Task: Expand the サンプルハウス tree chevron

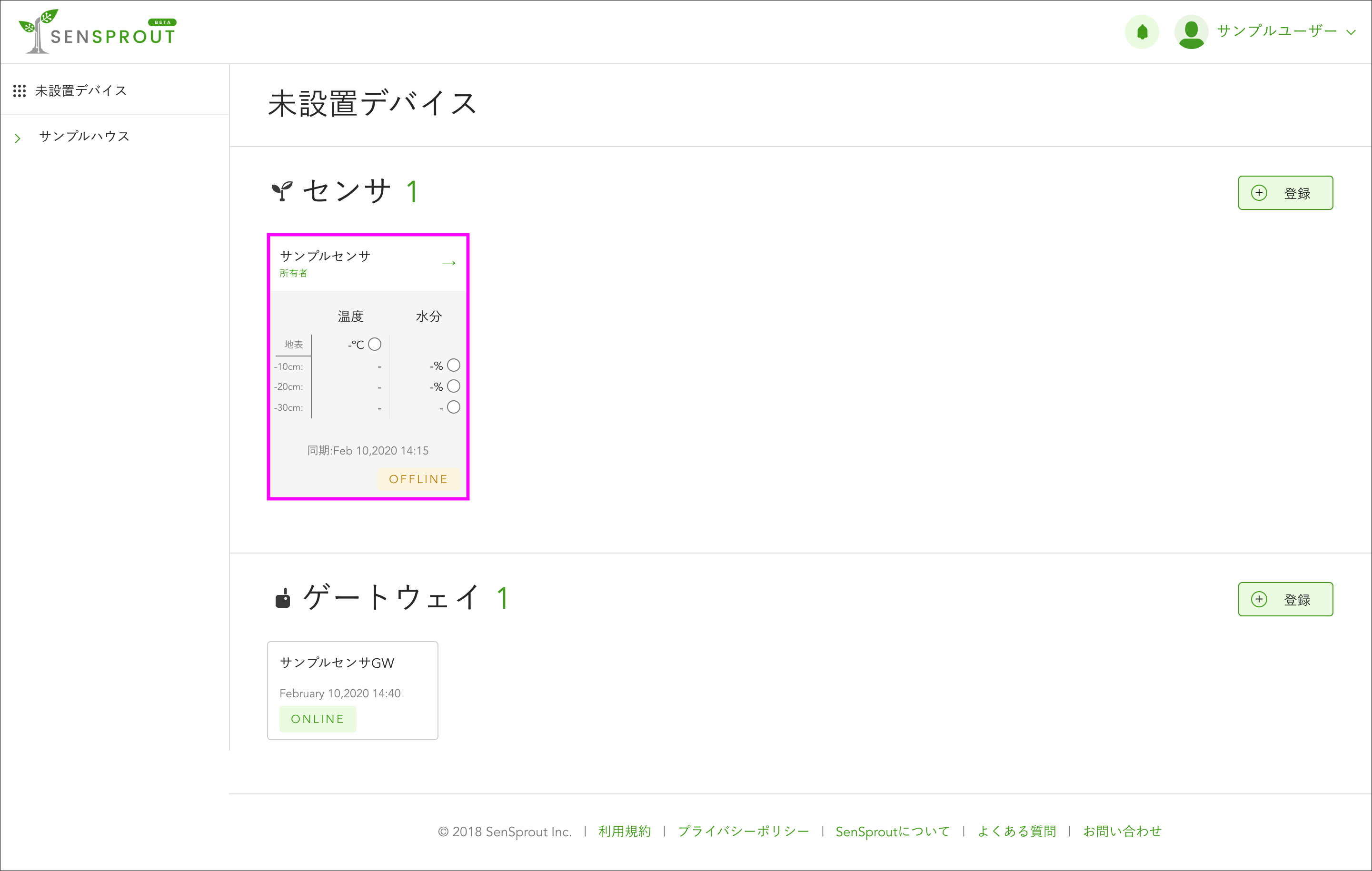Action: (18, 138)
